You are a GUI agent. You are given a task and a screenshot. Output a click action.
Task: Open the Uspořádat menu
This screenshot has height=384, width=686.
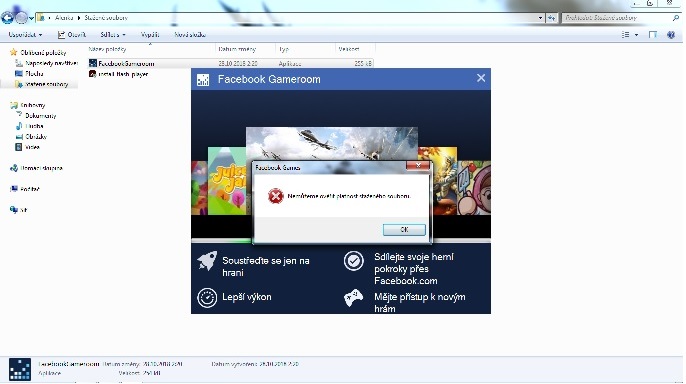click(x=25, y=35)
